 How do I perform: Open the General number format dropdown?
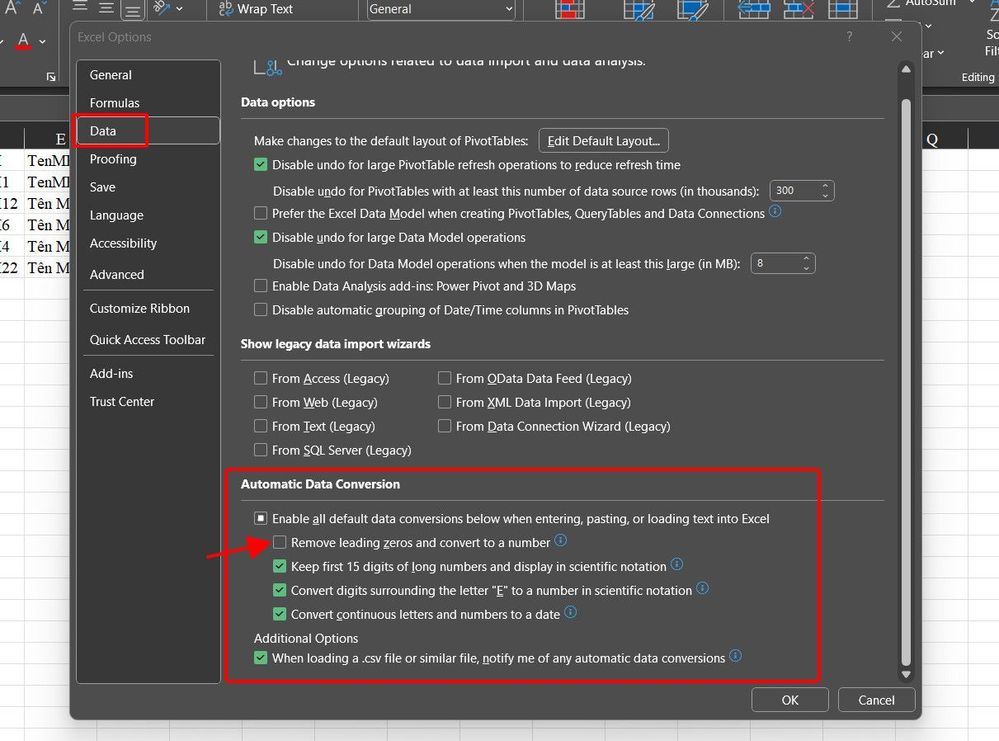point(509,9)
